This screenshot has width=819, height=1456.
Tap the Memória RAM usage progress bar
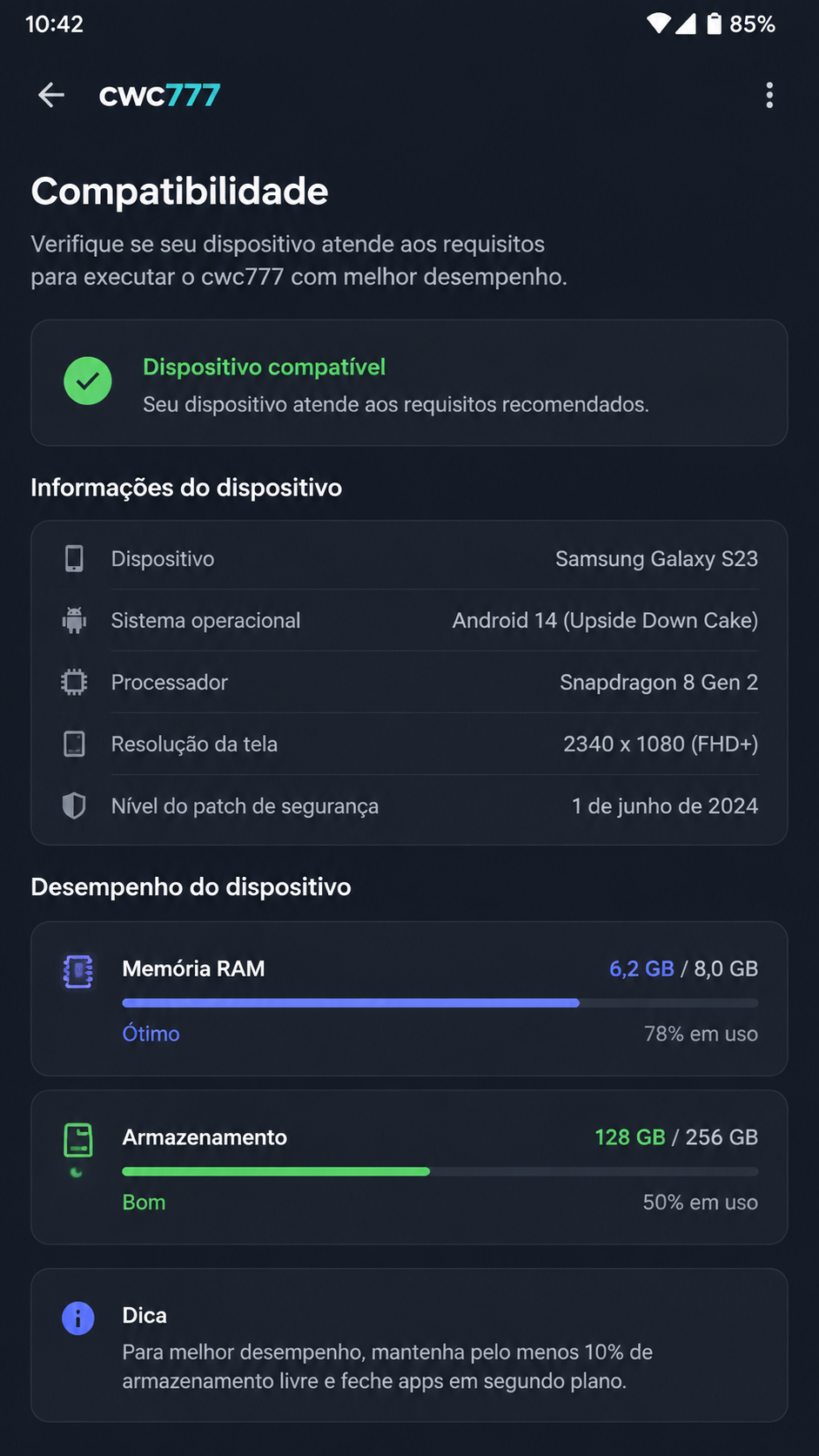[440, 1003]
